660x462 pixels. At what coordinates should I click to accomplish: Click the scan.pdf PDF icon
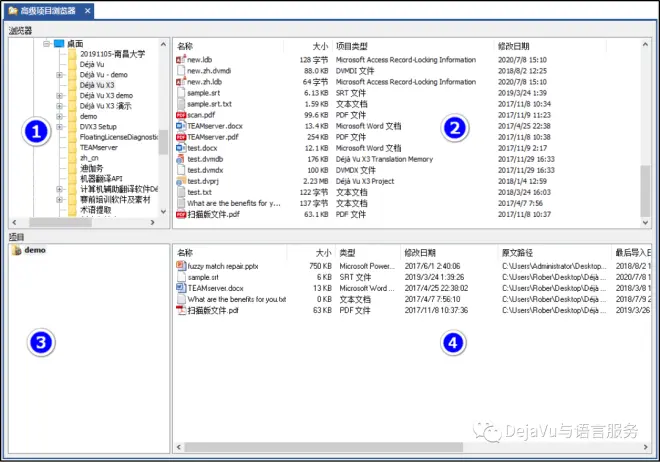click(x=181, y=115)
